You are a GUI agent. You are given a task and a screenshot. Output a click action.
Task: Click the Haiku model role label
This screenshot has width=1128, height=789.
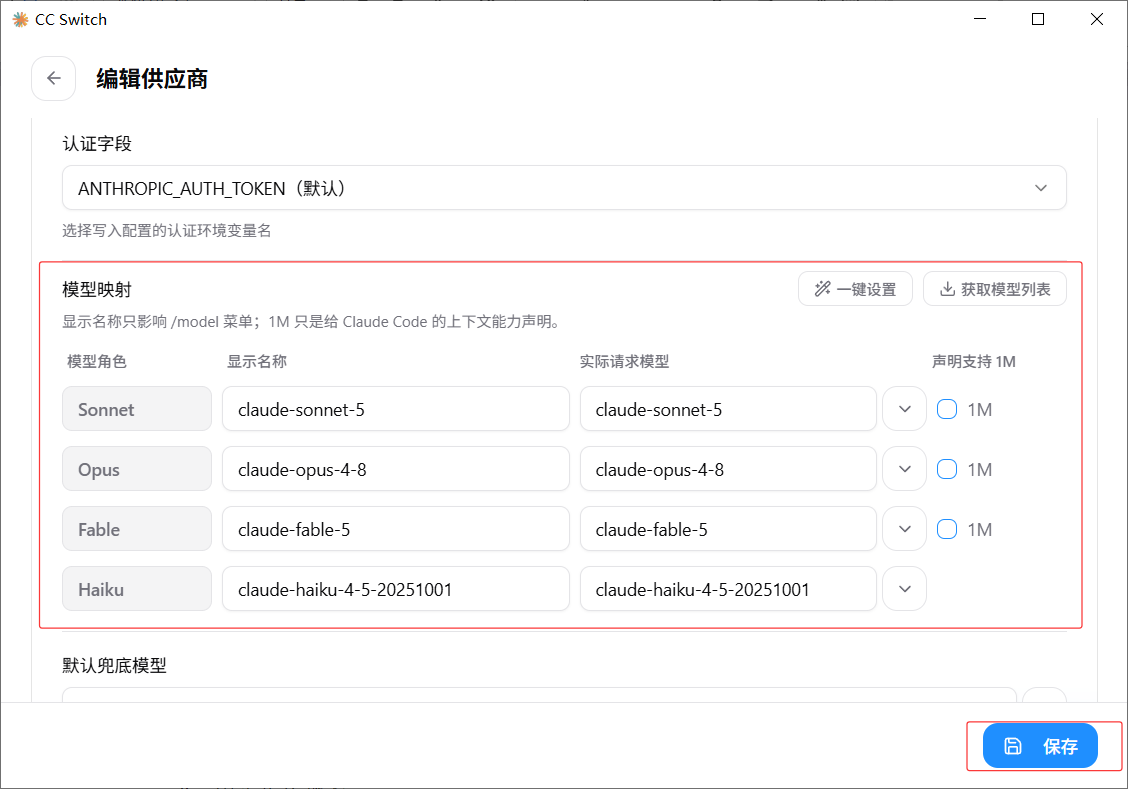point(137,589)
